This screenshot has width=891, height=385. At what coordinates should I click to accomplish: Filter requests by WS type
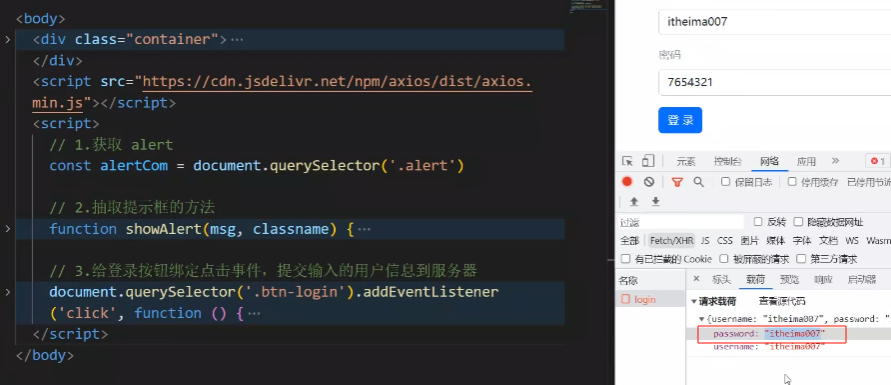pos(852,240)
